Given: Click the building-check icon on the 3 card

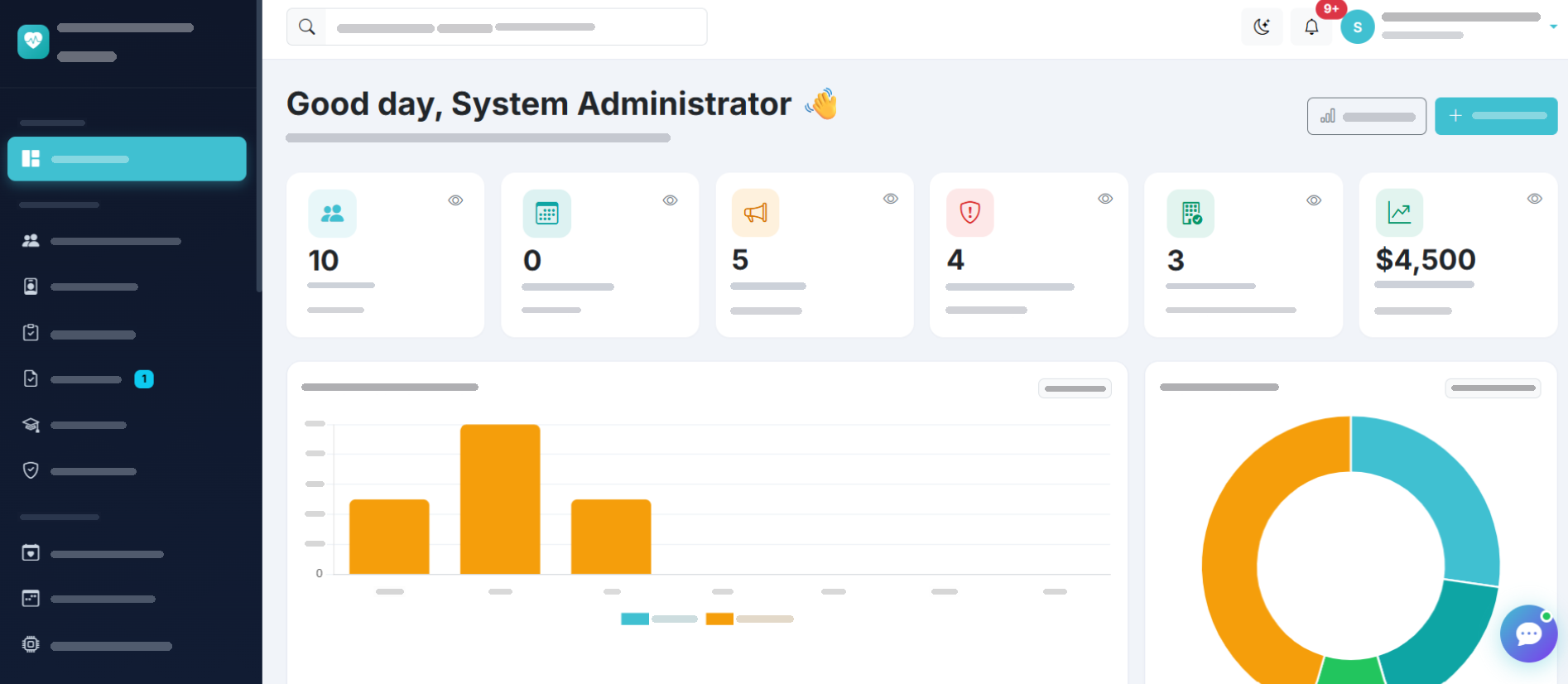Looking at the screenshot, I should point(1190,214).
